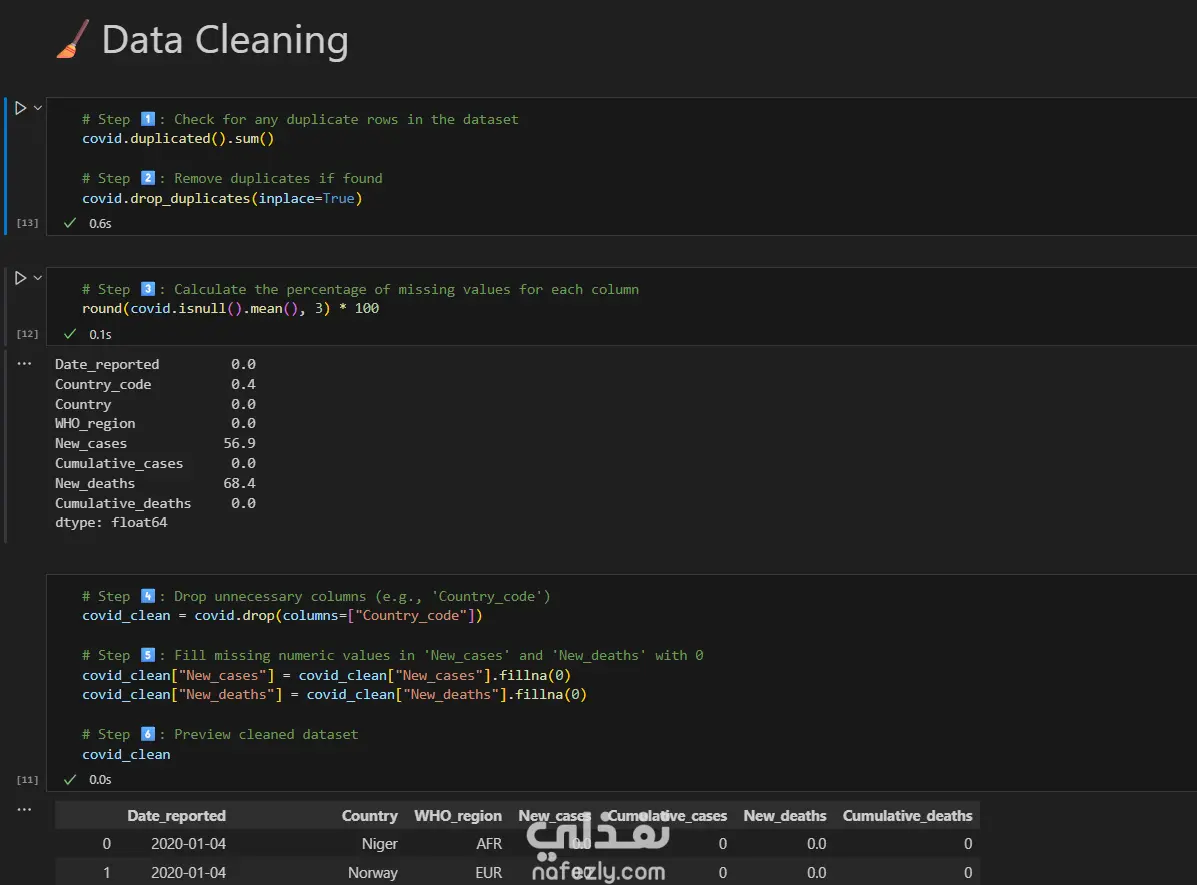Open the ellipsis menu for the missing-values output
The width and height of the screenshot is (1197, 885).
[25, 364]
